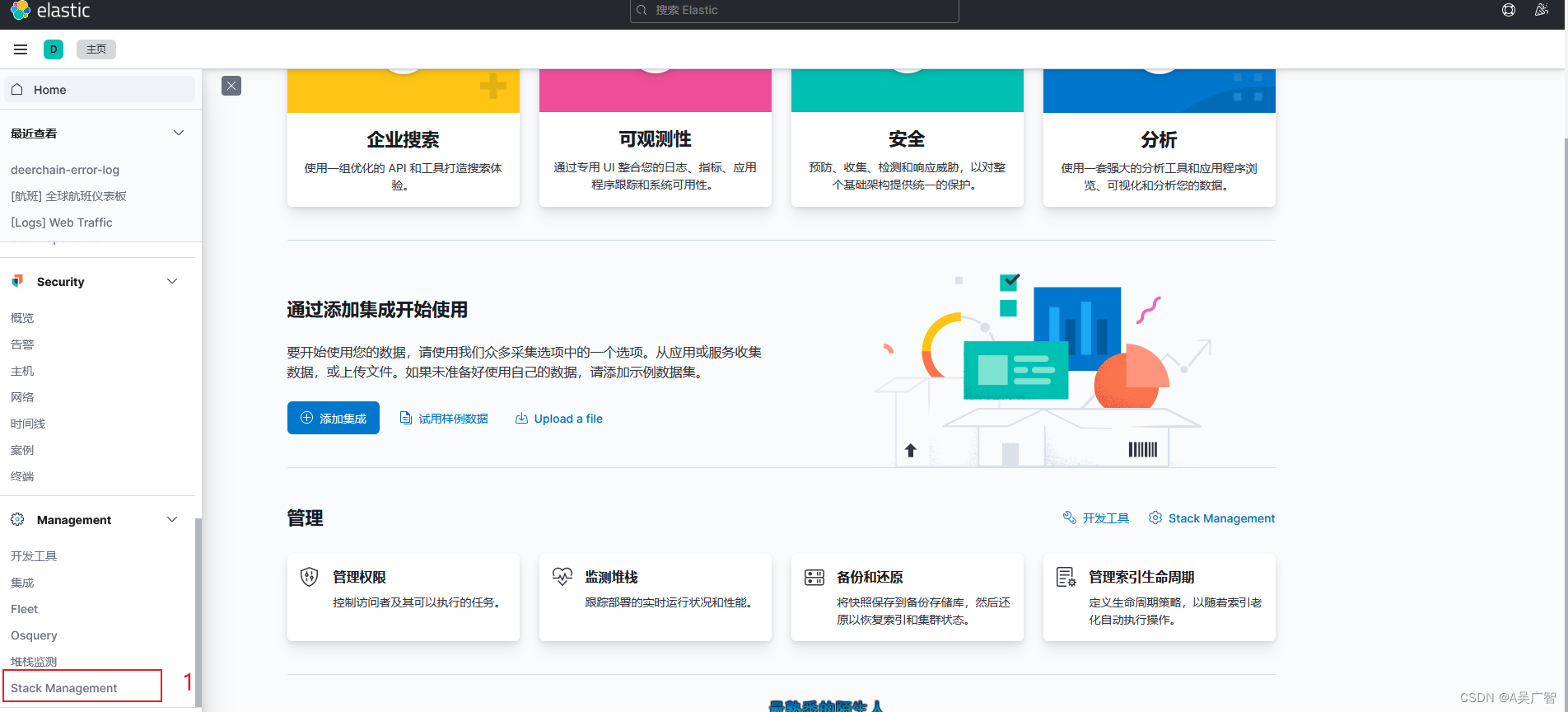The height and width of the screenshot is (712, 1568).
Task: Open Security 案例 in sidebar
Action: [x=22, y=450]
